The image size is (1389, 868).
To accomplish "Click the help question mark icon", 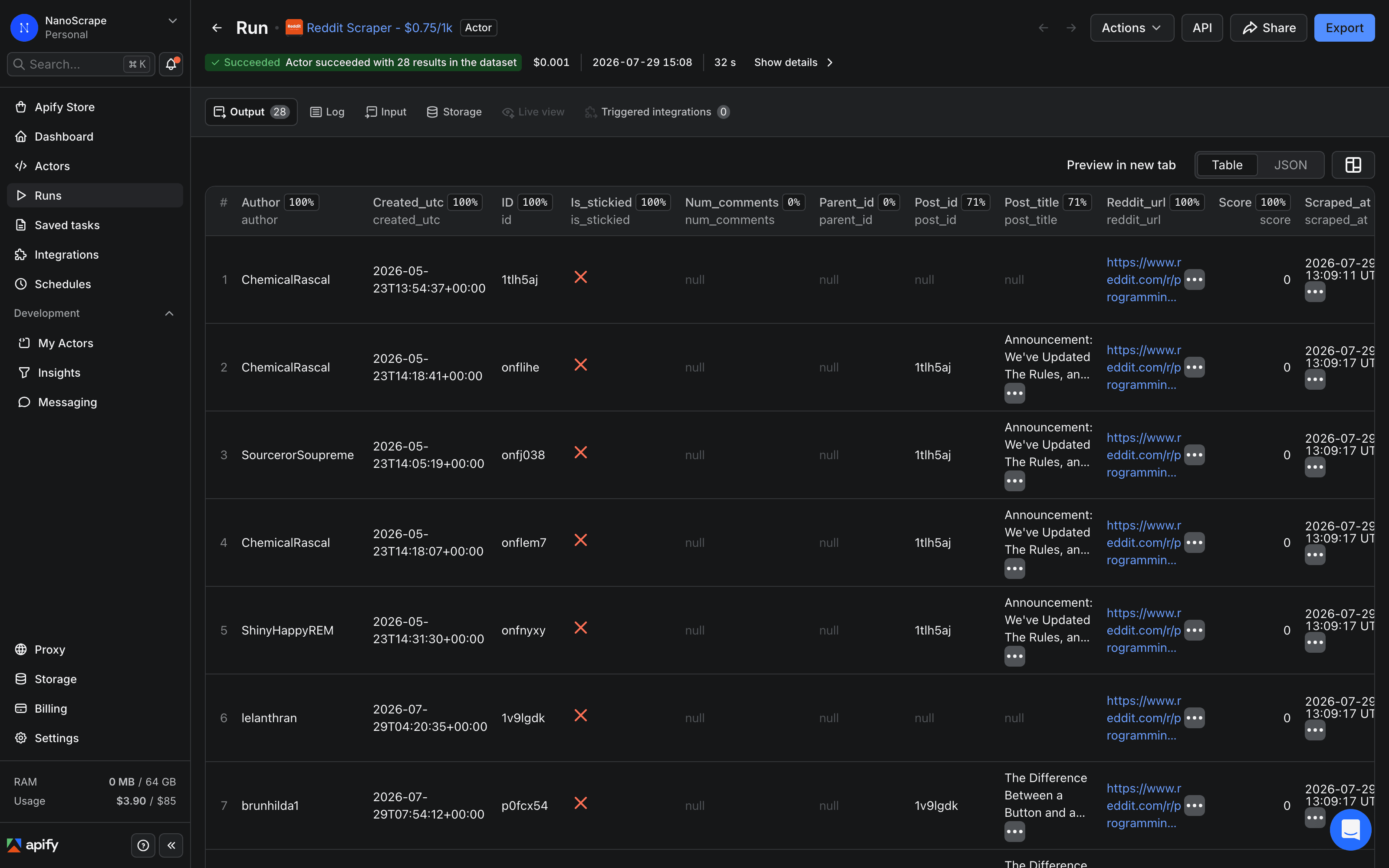I will point(143,845).
